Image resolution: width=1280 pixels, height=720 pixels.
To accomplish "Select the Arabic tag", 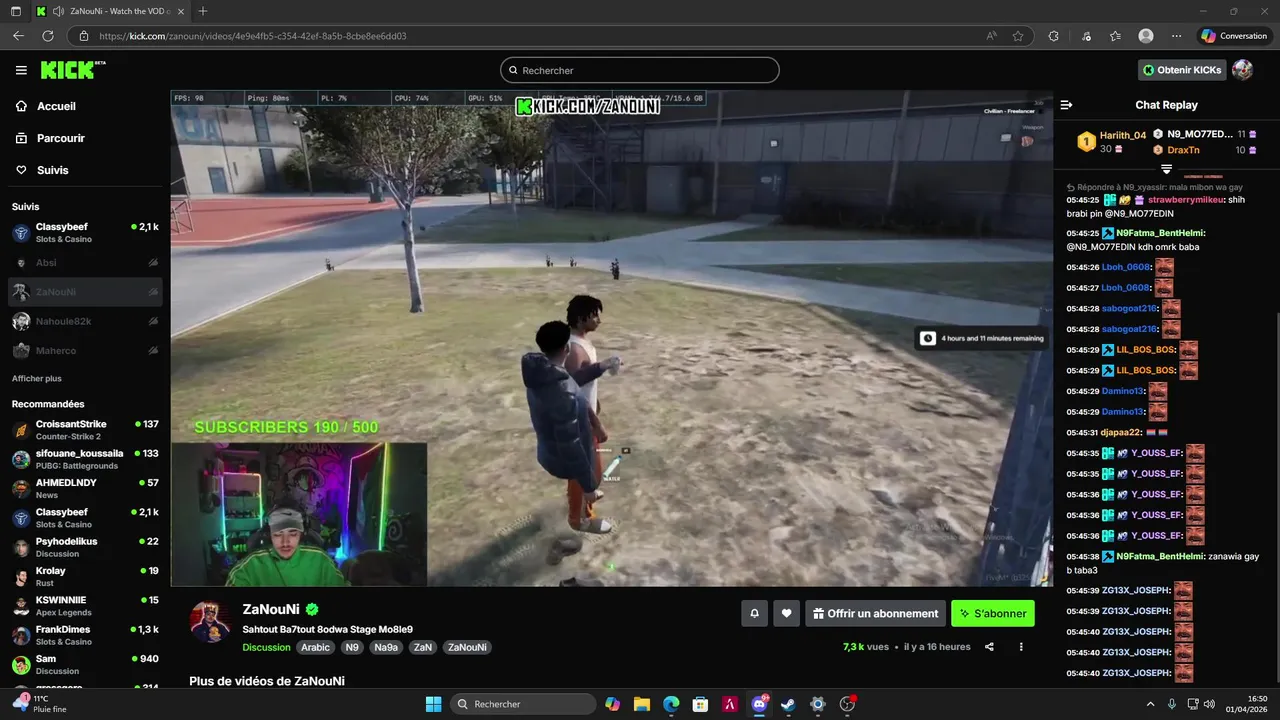I will pos(315,647).
